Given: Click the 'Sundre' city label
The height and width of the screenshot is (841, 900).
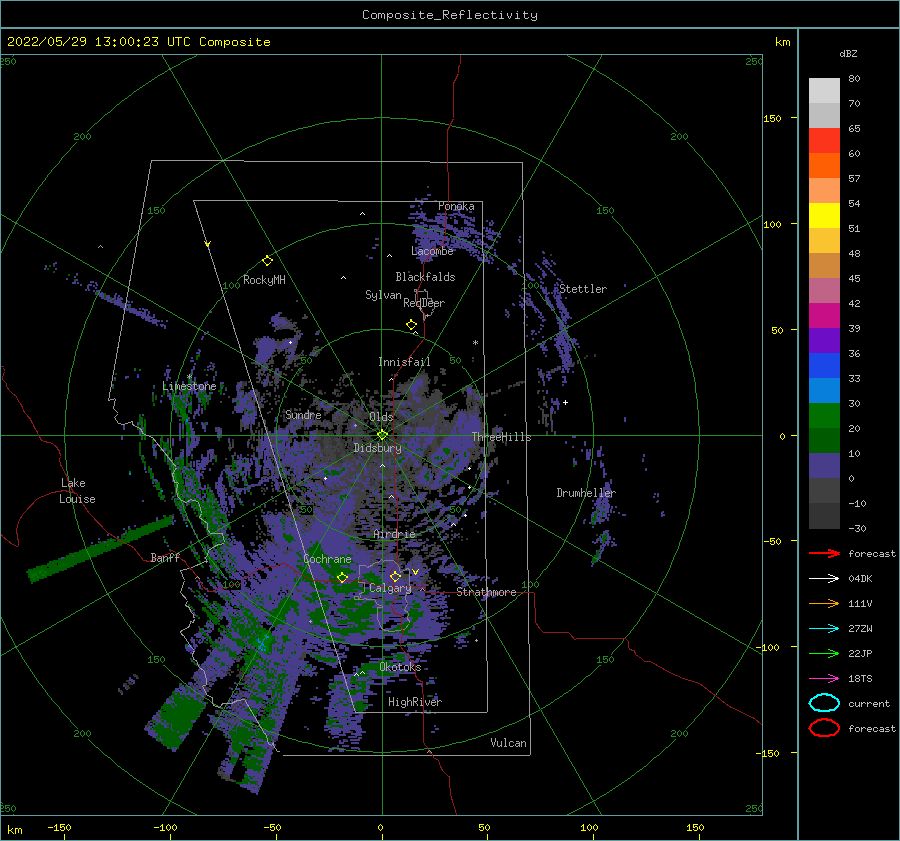Looking at the screenshot, I should click(x=303, y=415).
